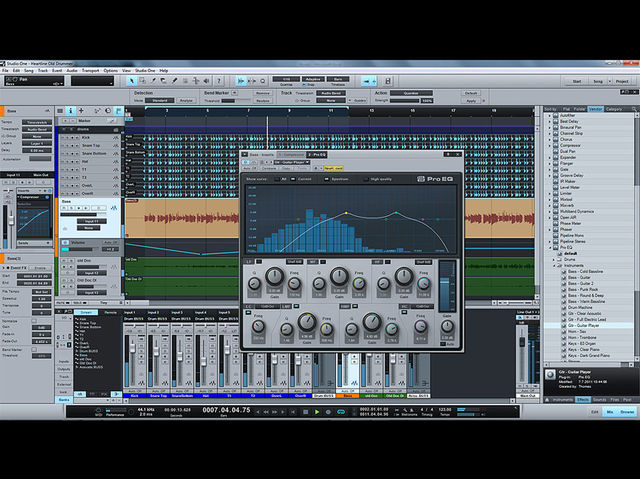Screen dimensions: 640x479
Task: Click the yellow LMF node on EQ curve
Action: pos(347,213)
